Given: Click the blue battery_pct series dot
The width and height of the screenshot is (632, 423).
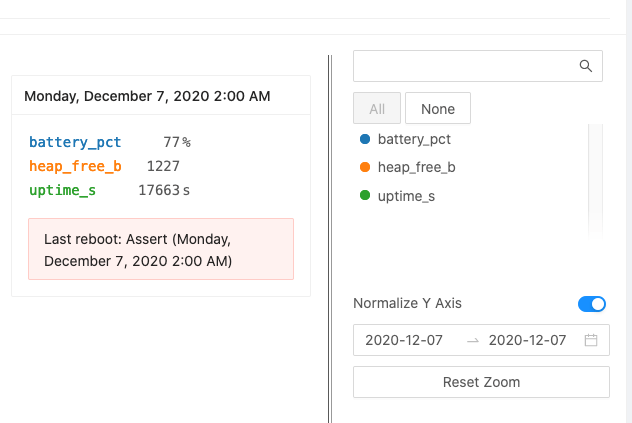Looking at the screenshot, I should click(x=365, y=139).
